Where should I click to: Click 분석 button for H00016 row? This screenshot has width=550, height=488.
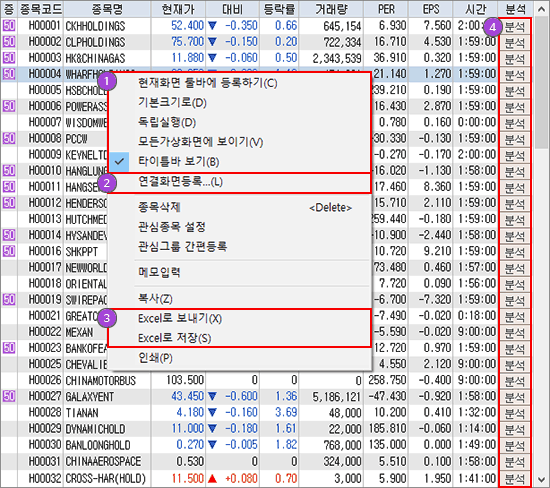coord(515,252)
